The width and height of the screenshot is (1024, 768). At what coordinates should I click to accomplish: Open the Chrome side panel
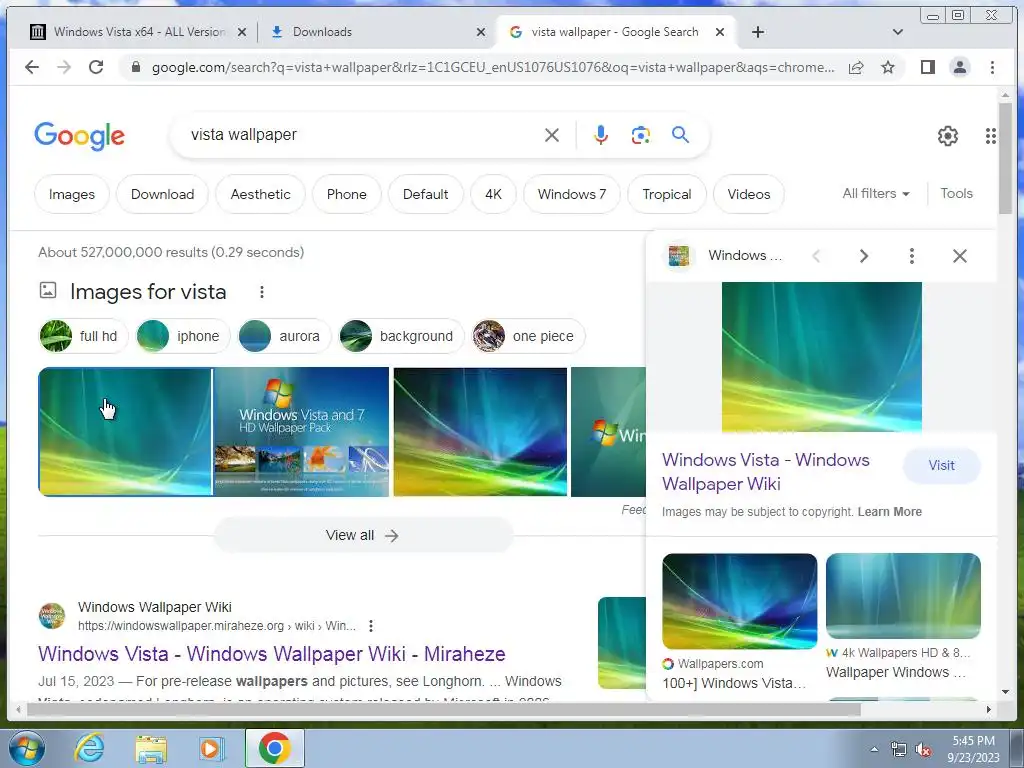click(927, 67)
